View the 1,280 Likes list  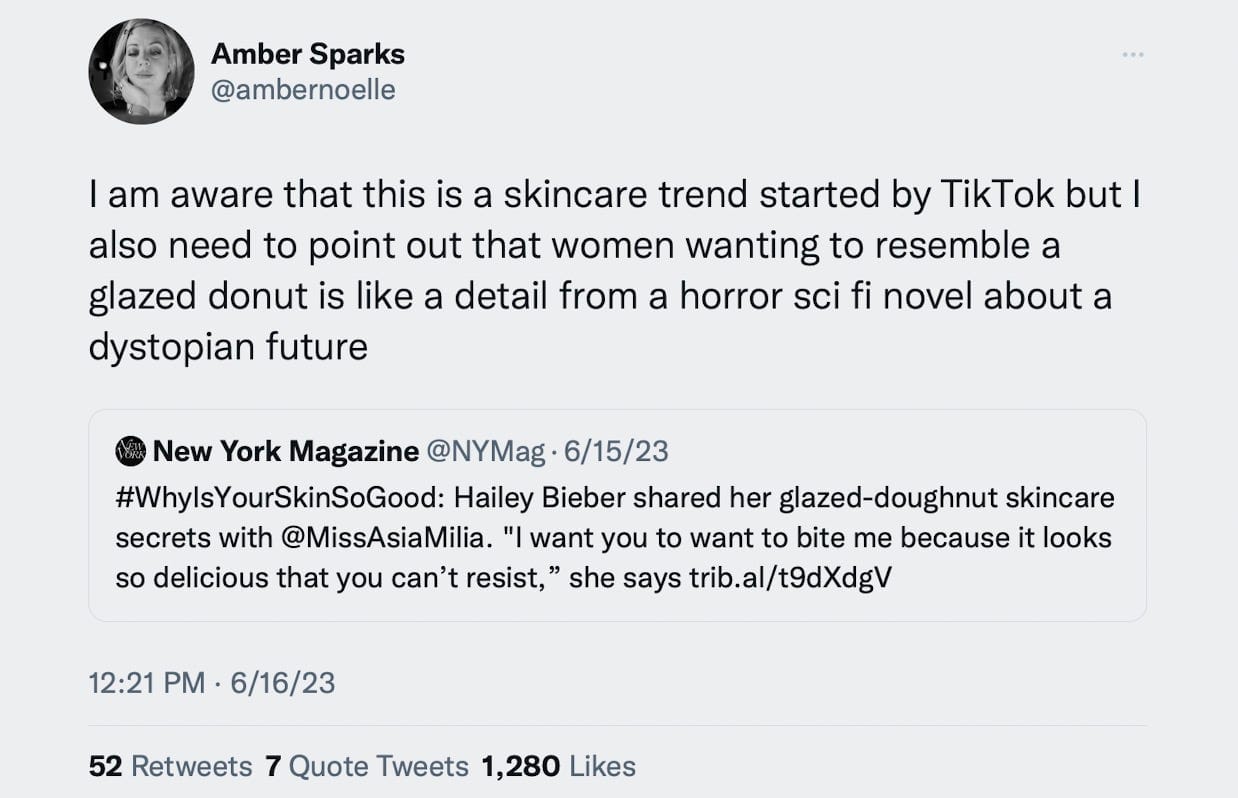pyautogui.click(x=558, y=766)
